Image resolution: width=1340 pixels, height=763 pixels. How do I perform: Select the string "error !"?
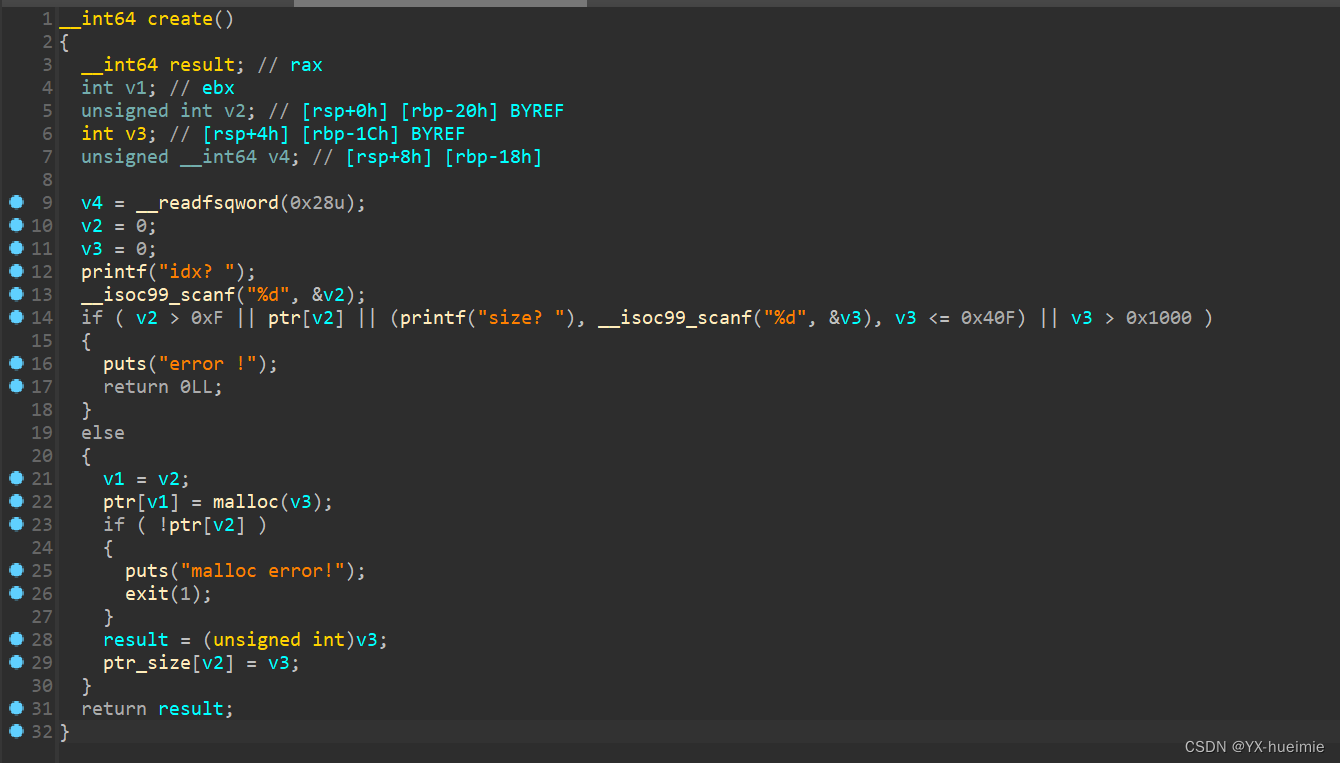click(x=202, y=363)
